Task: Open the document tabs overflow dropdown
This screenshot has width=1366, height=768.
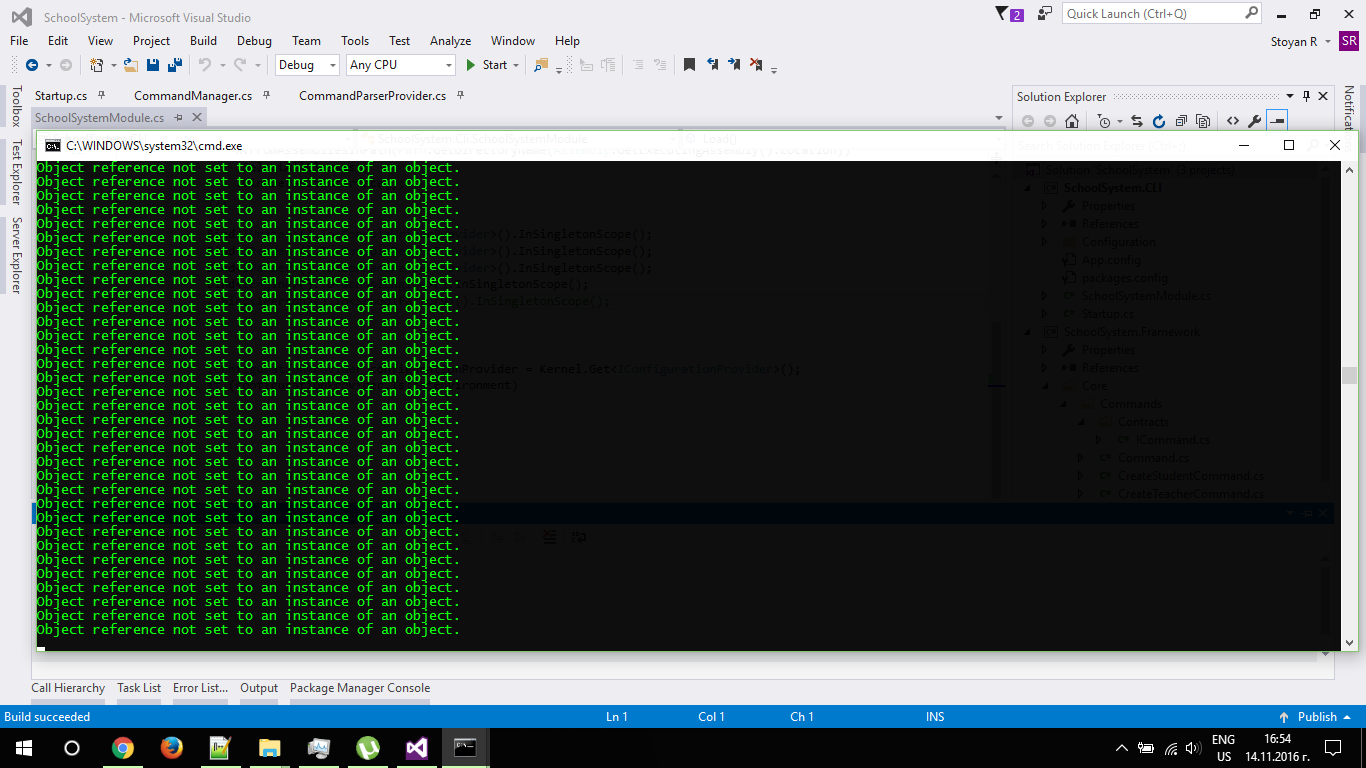Action: click(998, 118)
